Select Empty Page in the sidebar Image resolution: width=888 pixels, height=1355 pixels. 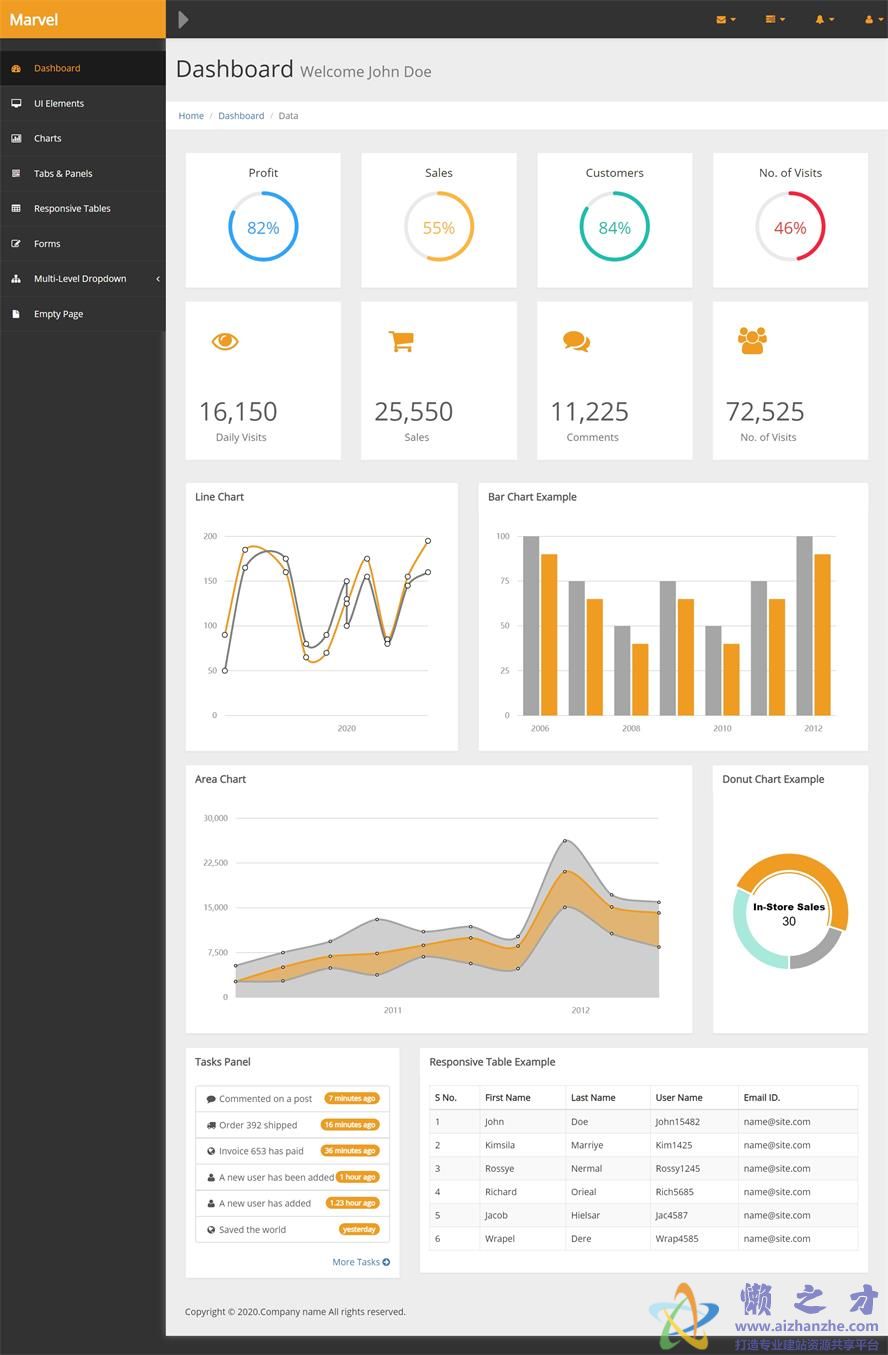pos(58,314)
